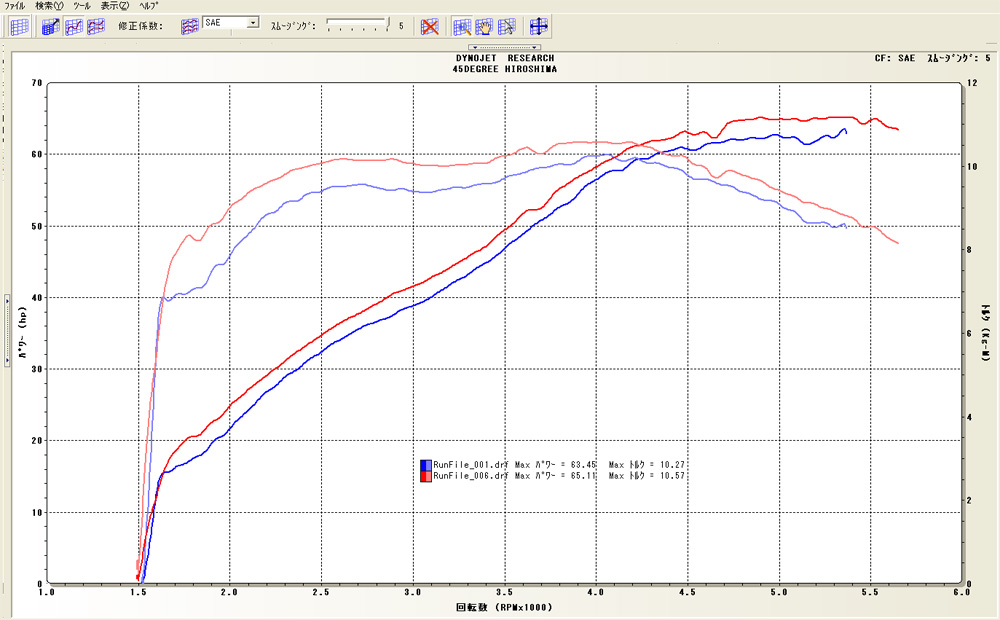Click the RunFile_001.drf legend label
Viewport: 1000px width, 620px height.
click(470, 465)
